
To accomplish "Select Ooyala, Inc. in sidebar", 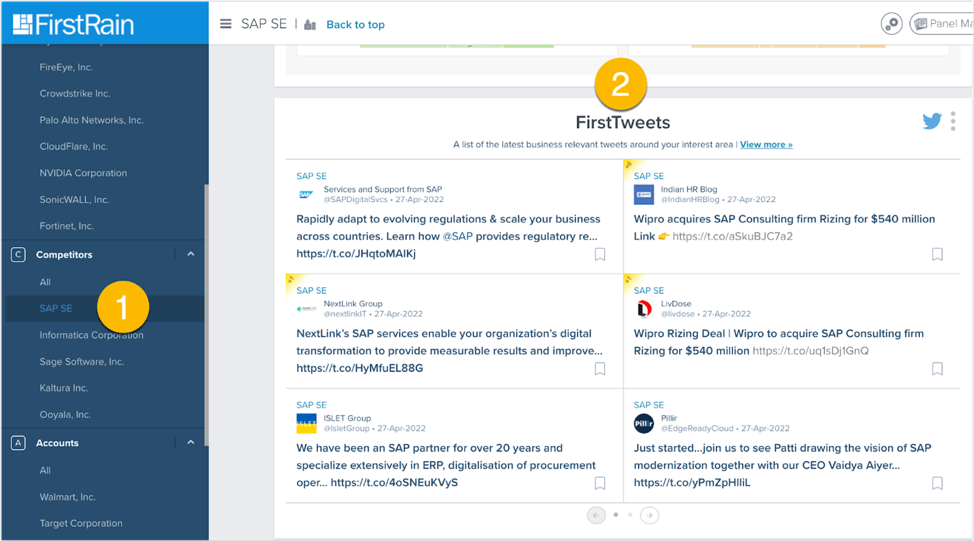I will (65, 414).
